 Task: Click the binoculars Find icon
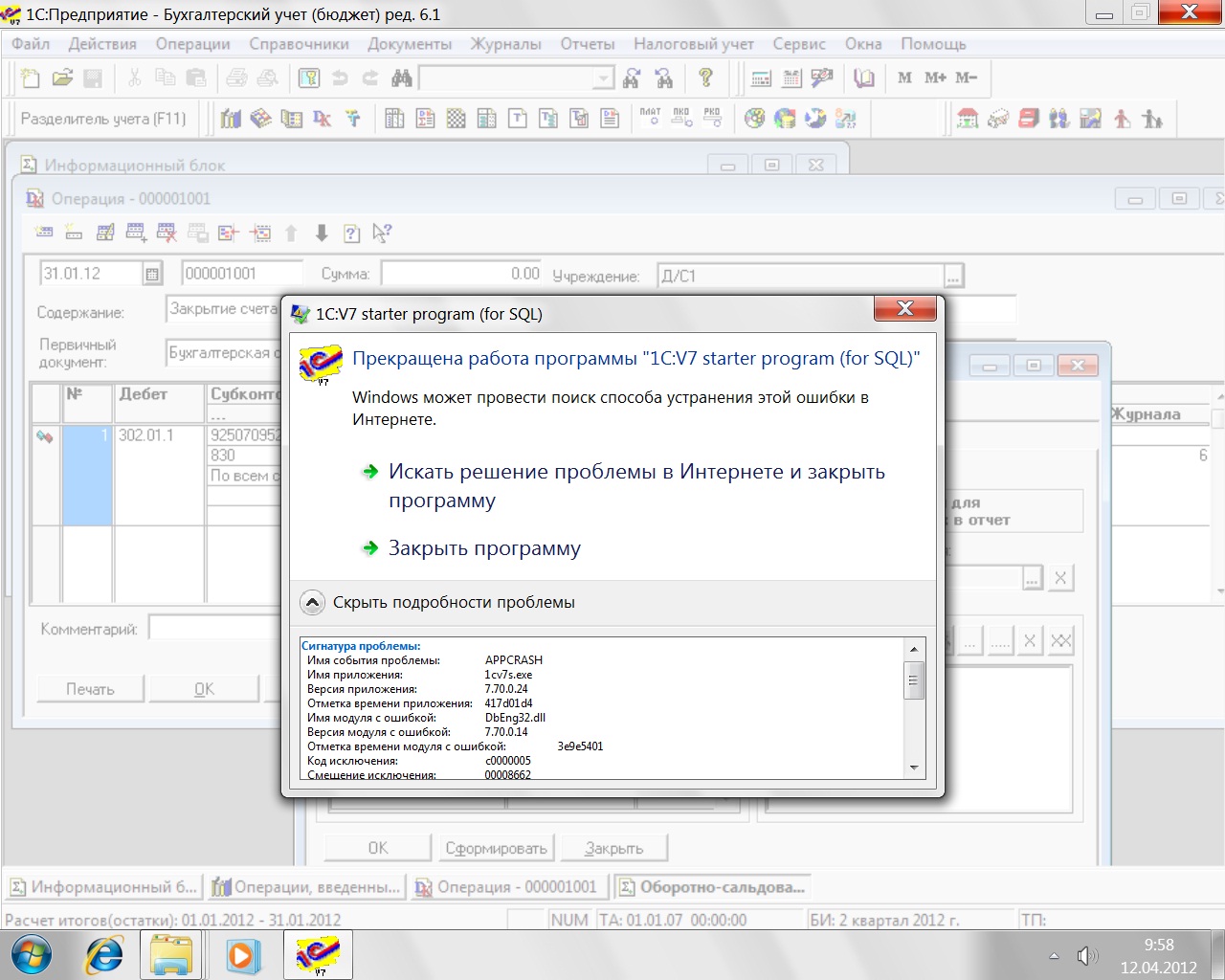(x=402, y=78)
